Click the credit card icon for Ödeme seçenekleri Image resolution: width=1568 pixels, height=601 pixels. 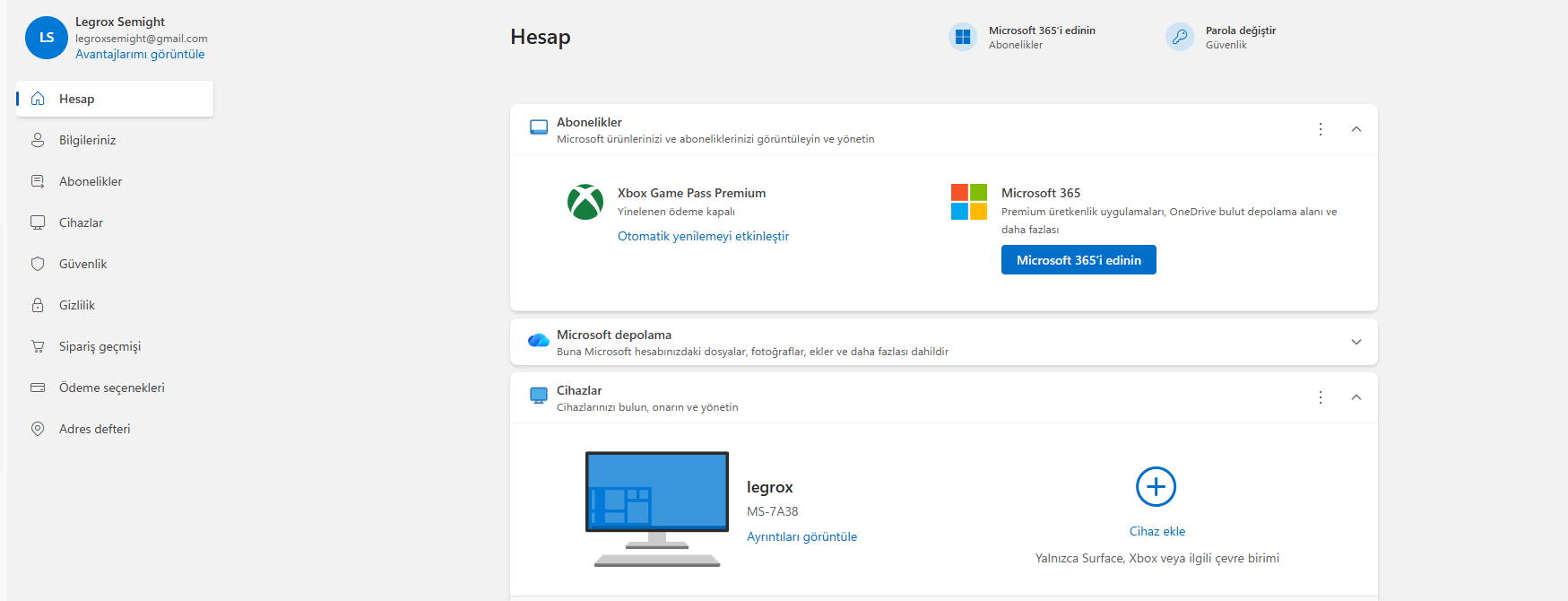pos(38,388)
